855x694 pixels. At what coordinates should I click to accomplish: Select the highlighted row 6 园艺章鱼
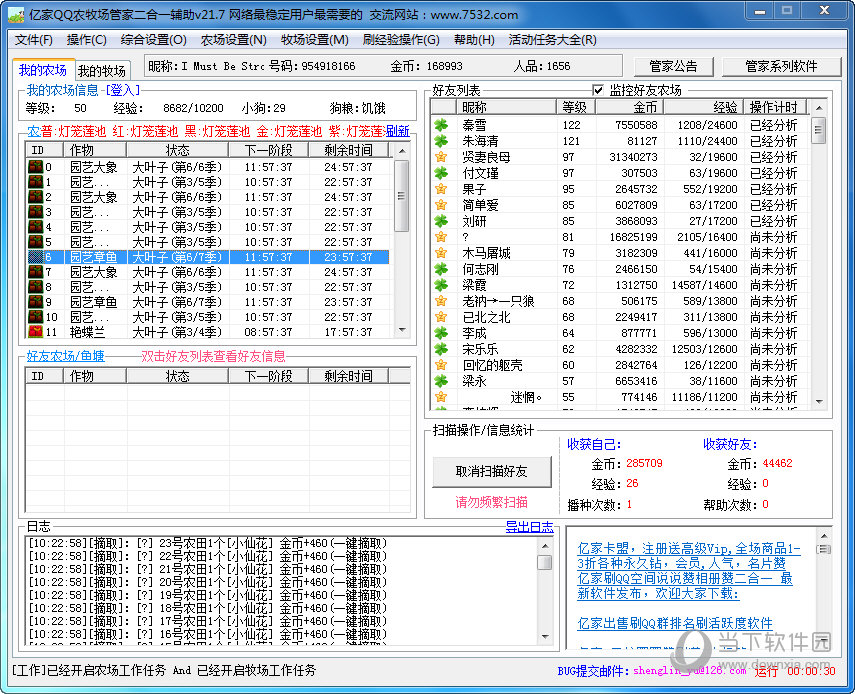click(208, 257)
